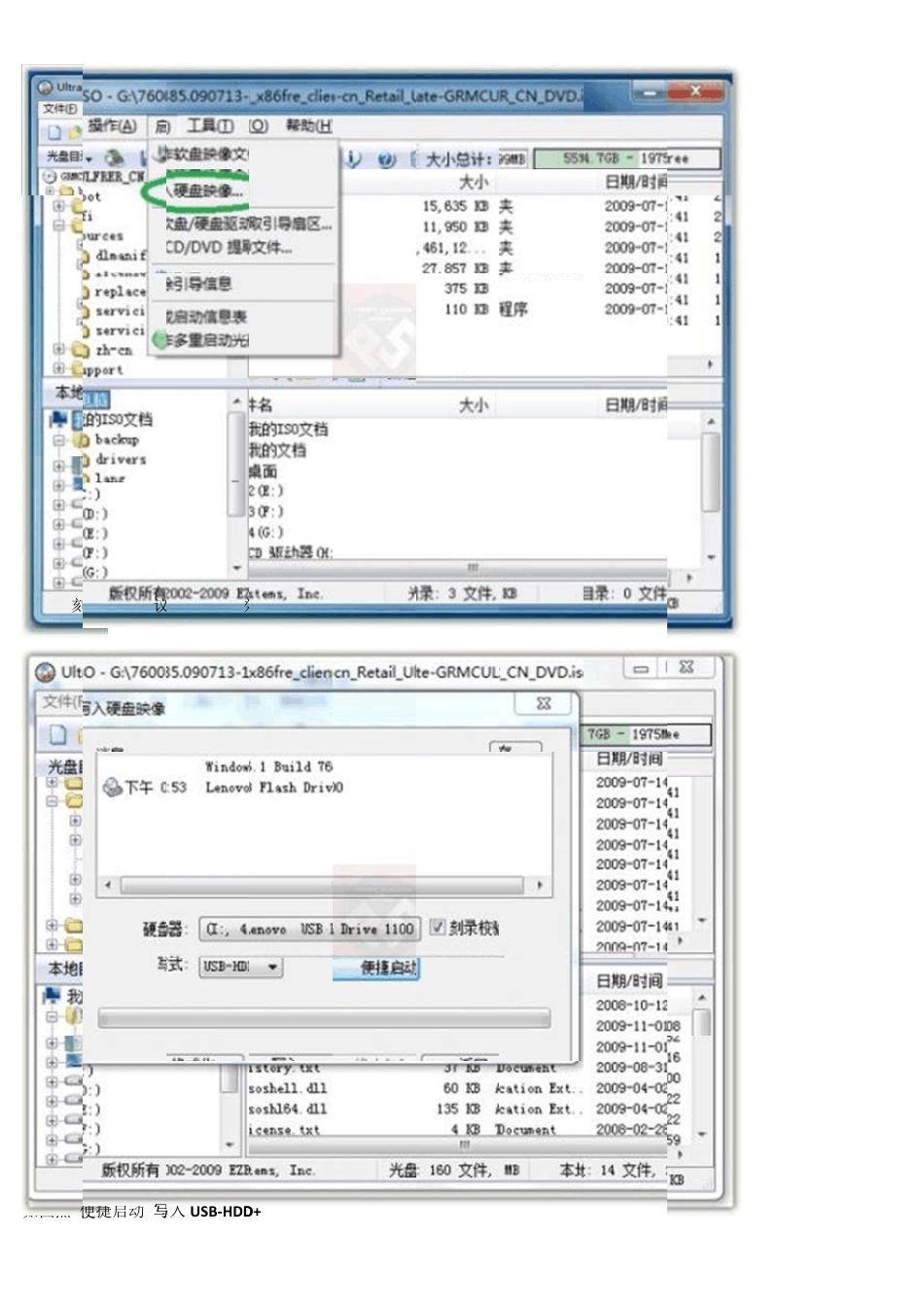This screenshot has height=1307, width=924.
Task: Open the 操作(A) menu
Action: point(112,125)
